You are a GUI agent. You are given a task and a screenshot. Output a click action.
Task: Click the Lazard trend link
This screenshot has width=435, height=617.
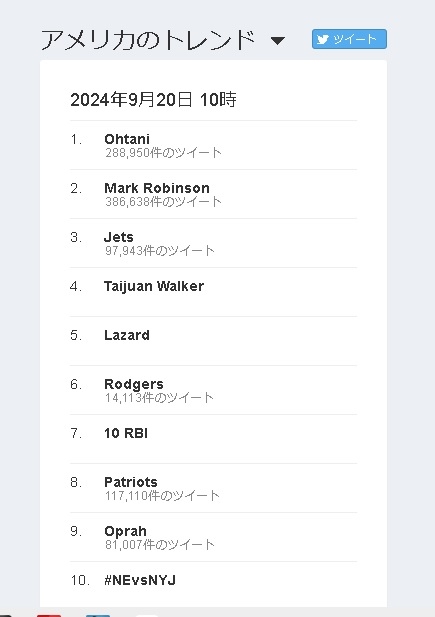tap(127, 335)
